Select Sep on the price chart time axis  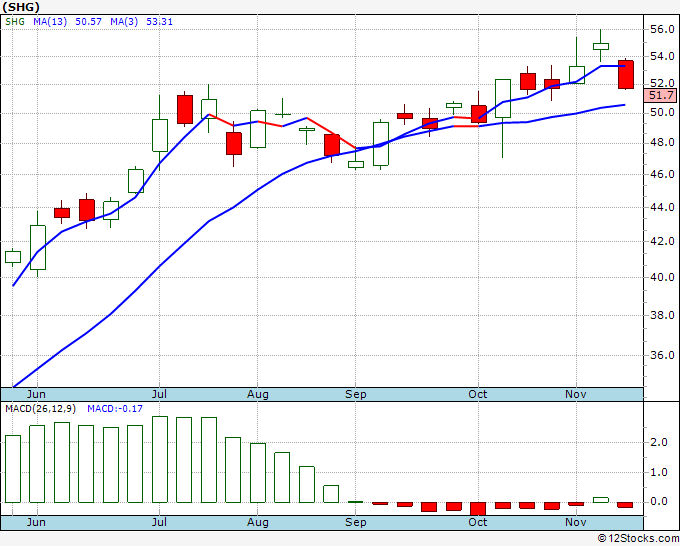356,394
